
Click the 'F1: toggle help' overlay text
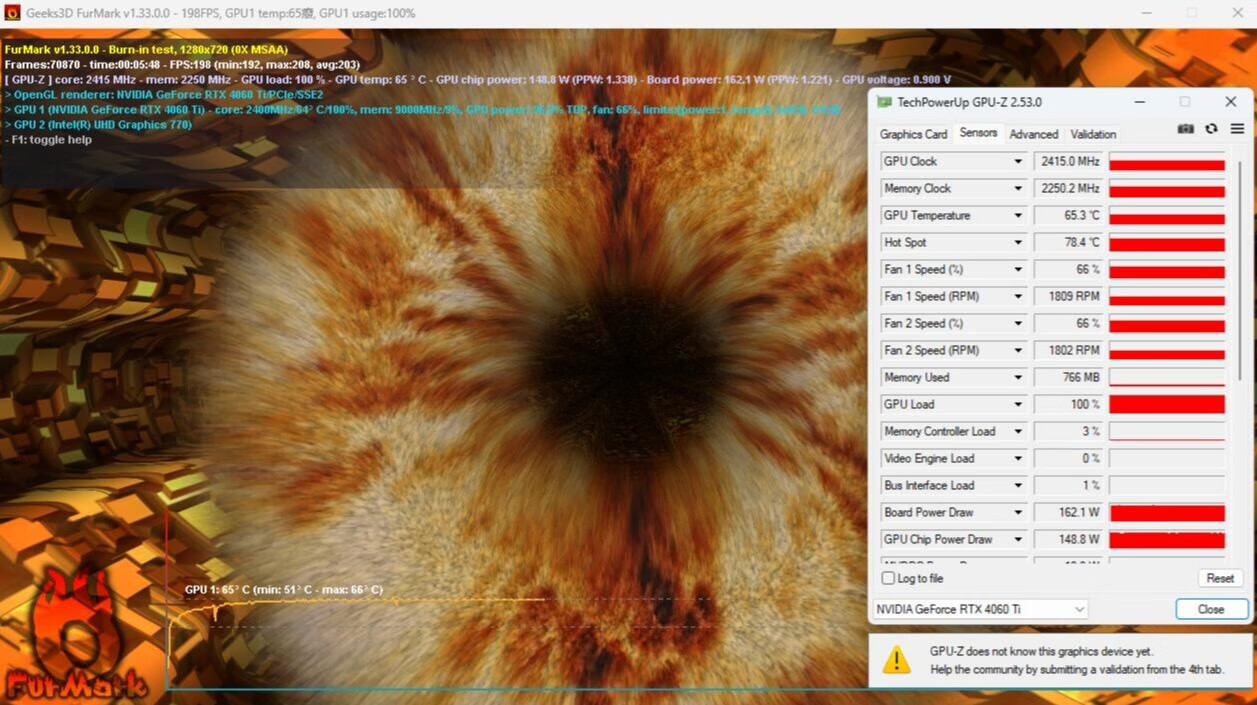tap(48, 140)
